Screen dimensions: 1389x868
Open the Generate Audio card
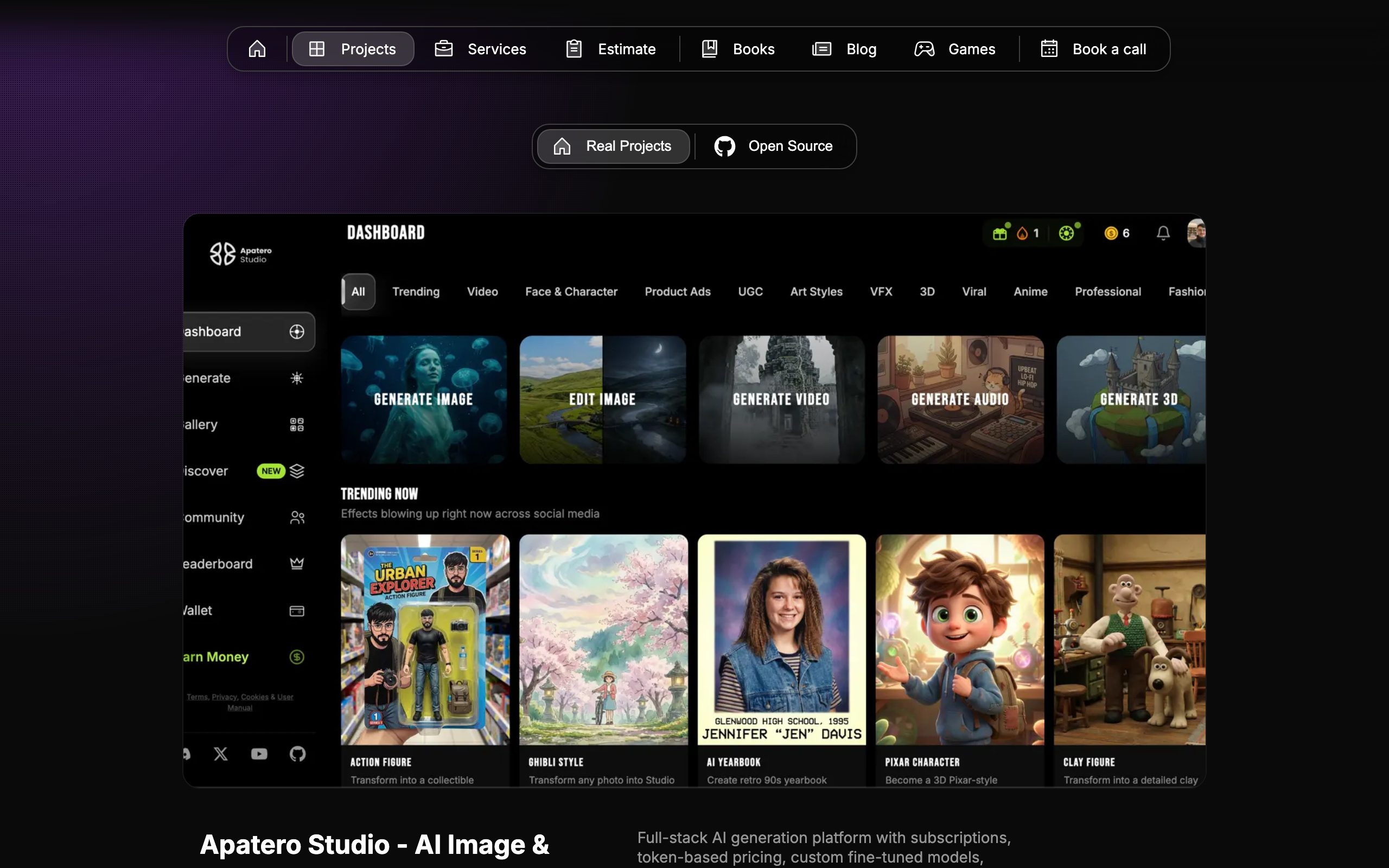pyautogui.click(x=961, y=400)
